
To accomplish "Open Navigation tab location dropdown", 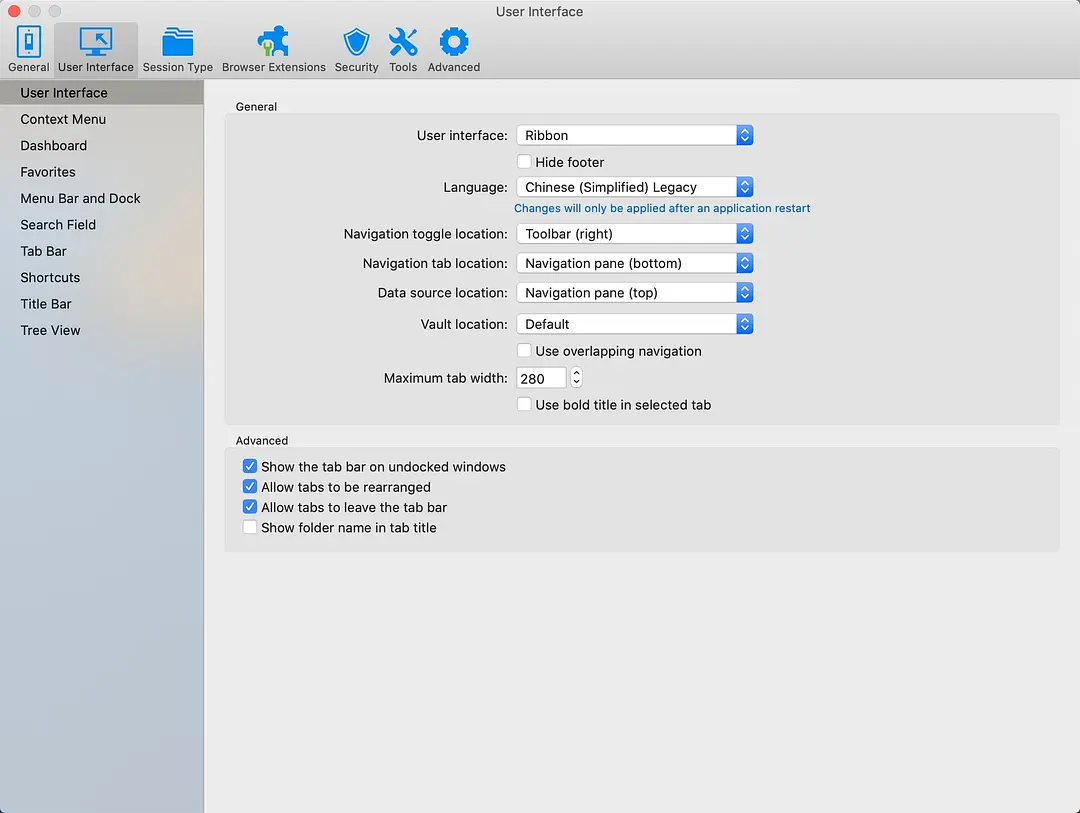I will point(634,263).
